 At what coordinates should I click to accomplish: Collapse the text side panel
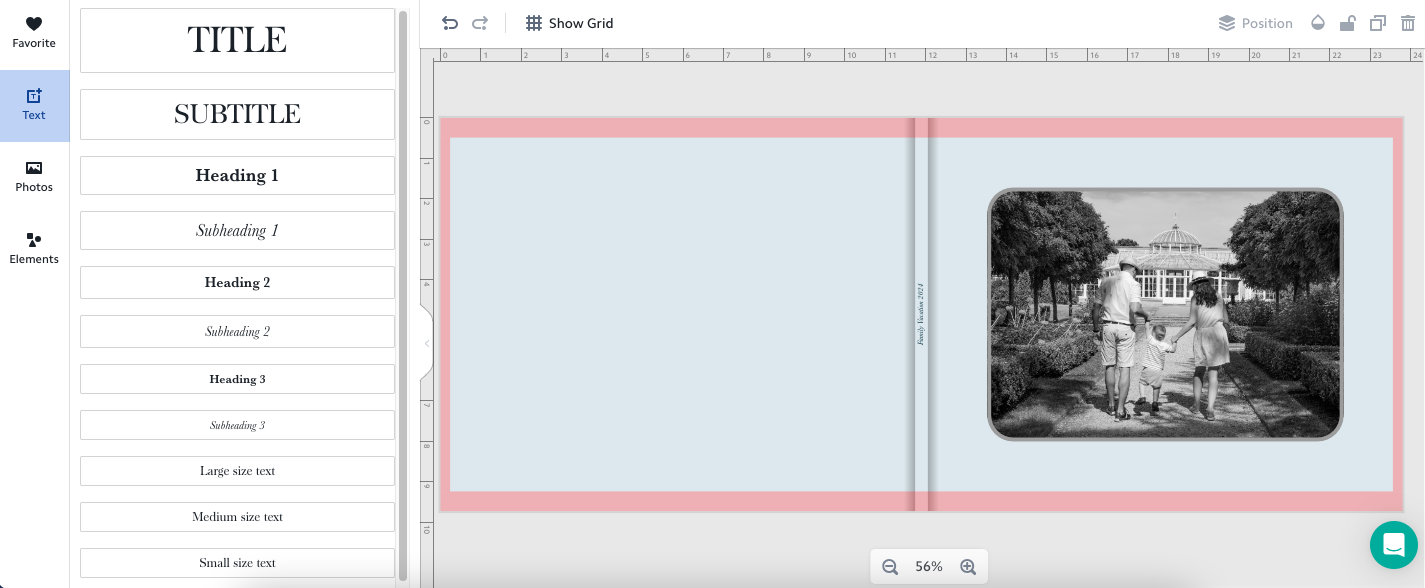[427, 343]
